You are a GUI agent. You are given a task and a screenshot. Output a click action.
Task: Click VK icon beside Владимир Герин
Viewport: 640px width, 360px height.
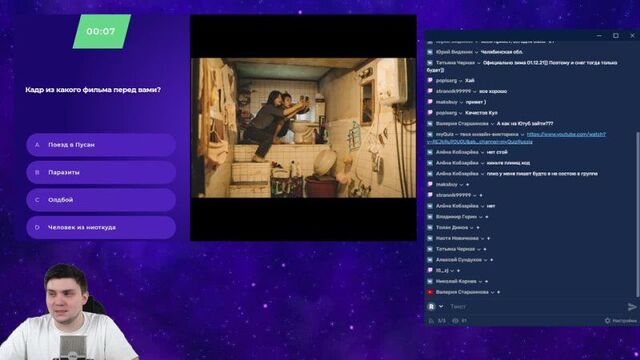[430, 216]
